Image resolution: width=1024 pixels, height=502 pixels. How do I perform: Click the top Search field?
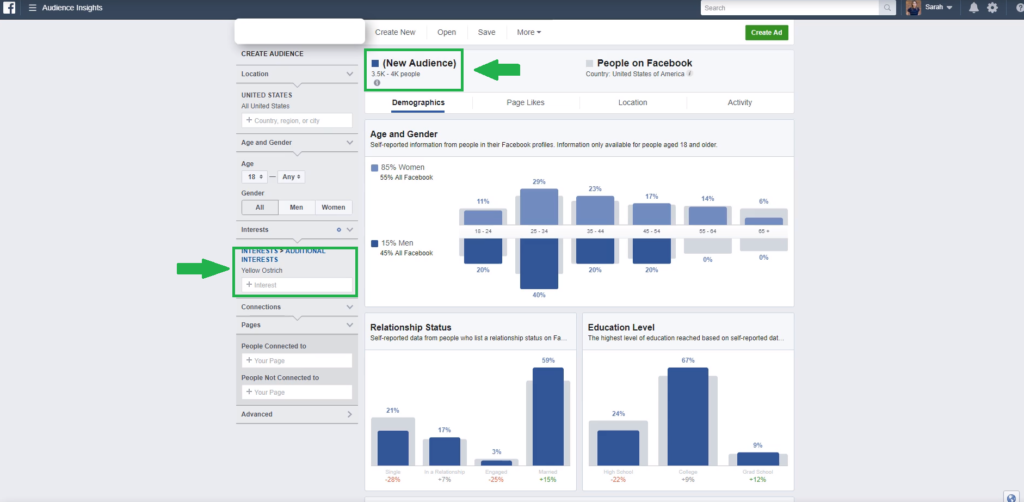point(790,8)
